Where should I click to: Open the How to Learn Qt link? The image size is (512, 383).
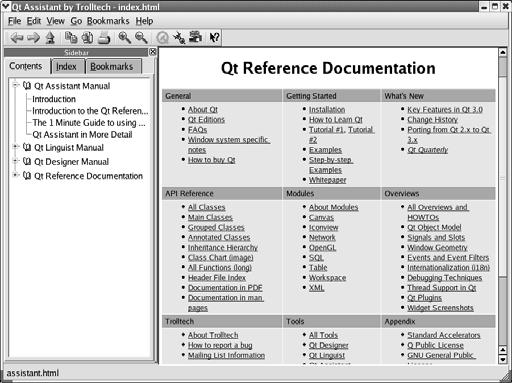(336, 119)
